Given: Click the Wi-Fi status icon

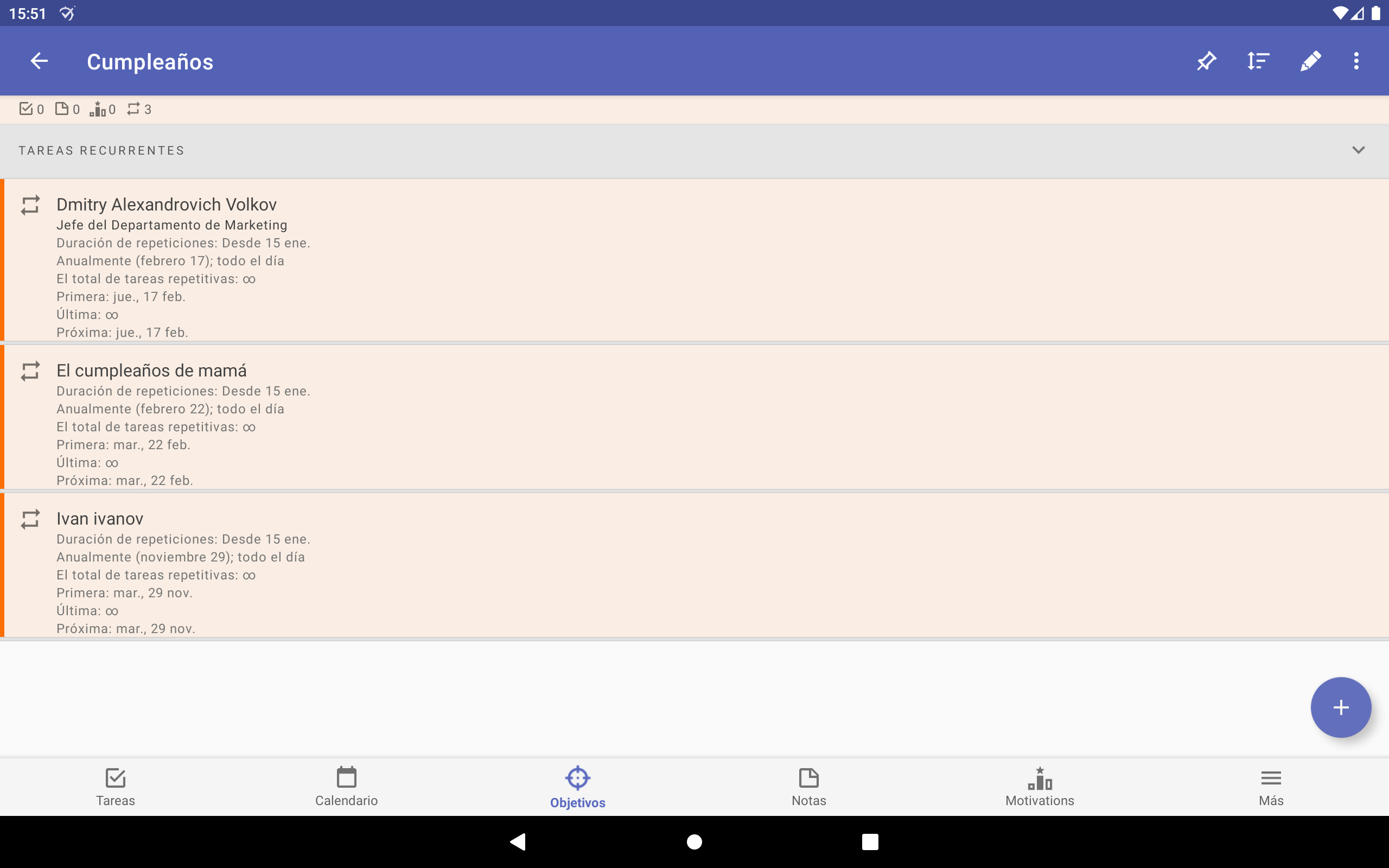Looking at the screenshot, I should point(1340,13).
